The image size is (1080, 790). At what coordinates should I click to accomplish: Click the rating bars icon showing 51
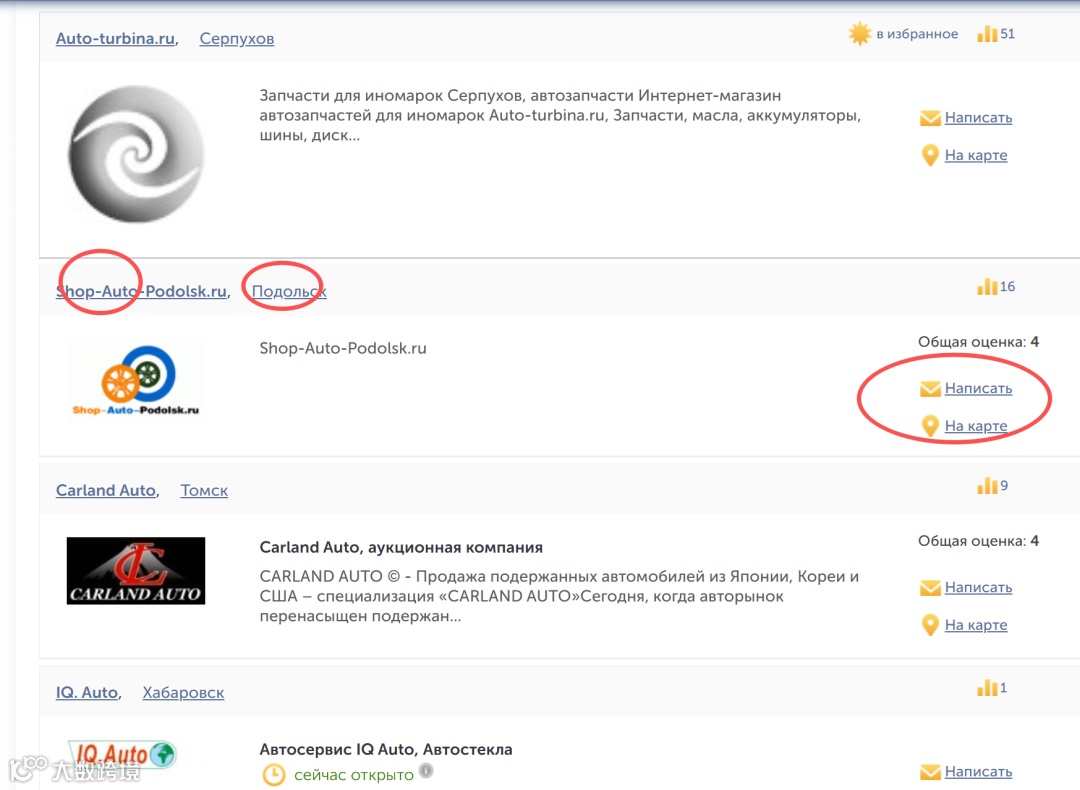(987, 34)
